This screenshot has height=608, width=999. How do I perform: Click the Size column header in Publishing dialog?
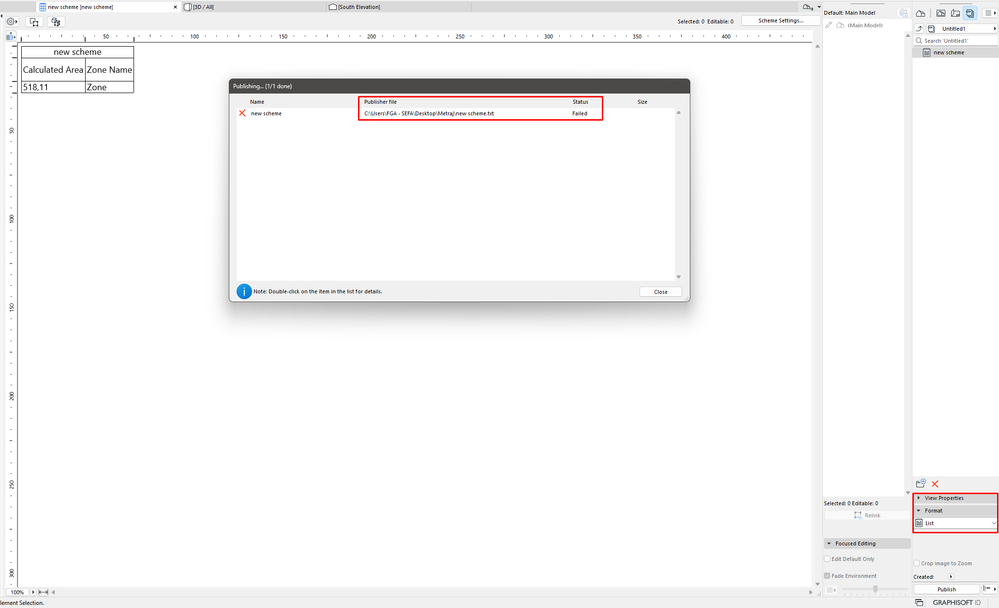642,102
